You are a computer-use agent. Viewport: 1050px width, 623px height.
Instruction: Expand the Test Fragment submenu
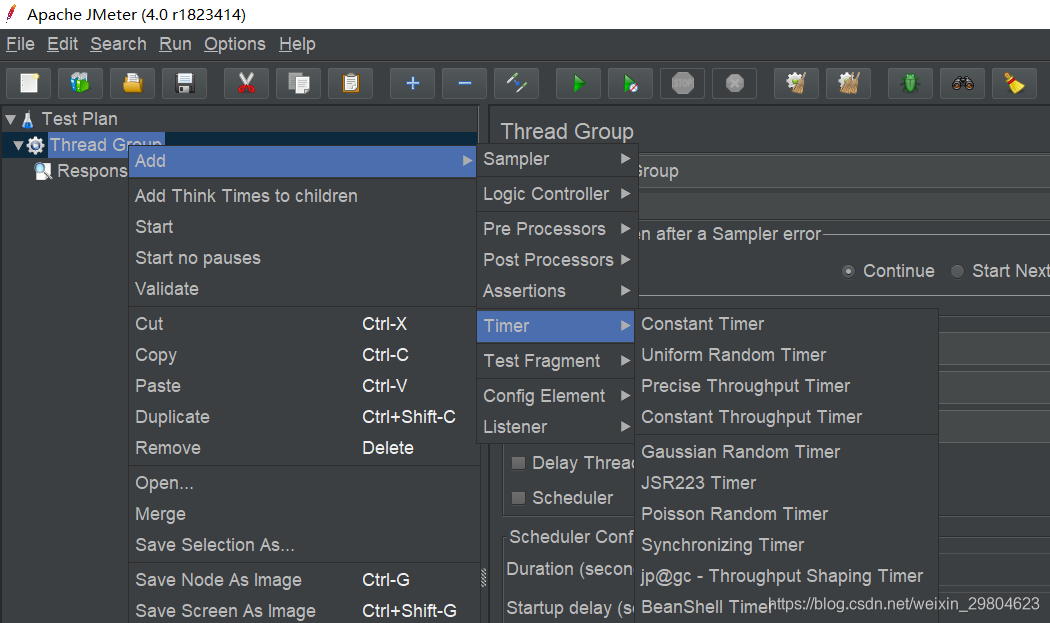(556, 361)
